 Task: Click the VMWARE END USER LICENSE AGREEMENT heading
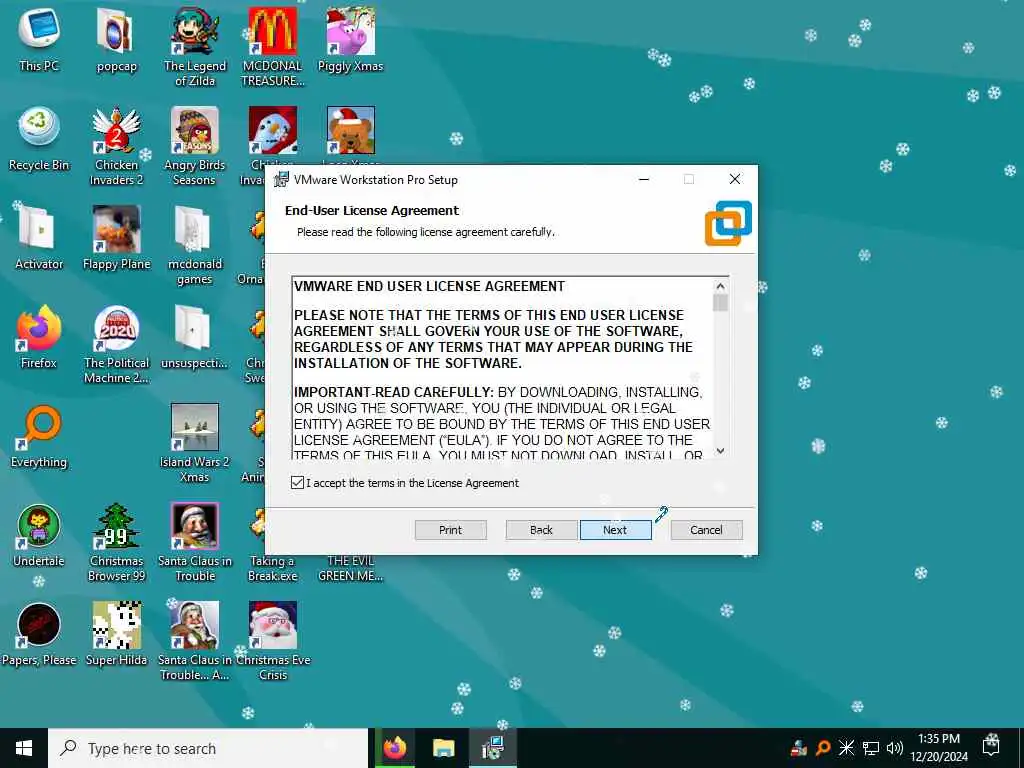point(429,286)
